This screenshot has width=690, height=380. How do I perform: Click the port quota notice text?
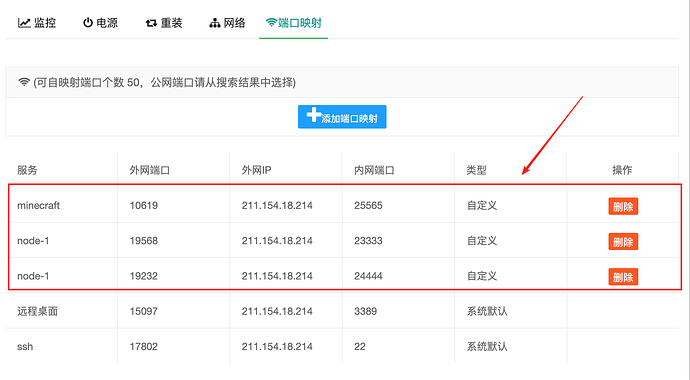click(165, 82)
